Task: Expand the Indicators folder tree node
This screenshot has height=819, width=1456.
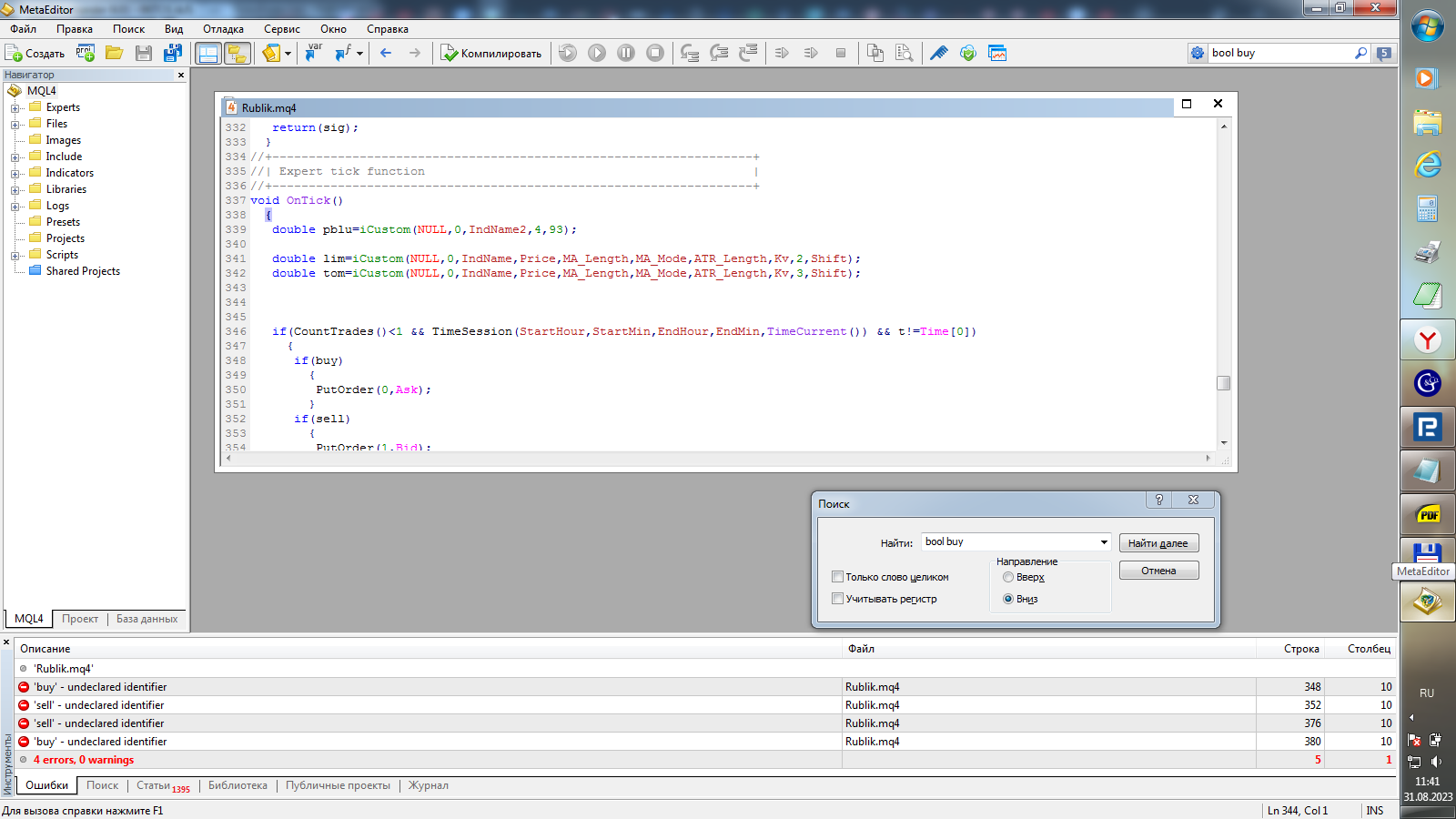Action: pyautogui.click(x=15, y=174)
